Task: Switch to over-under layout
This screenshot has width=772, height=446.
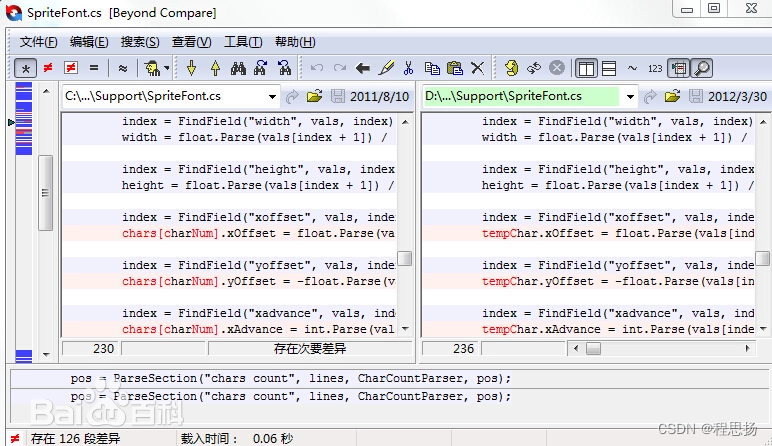Action: coord(609,68)
